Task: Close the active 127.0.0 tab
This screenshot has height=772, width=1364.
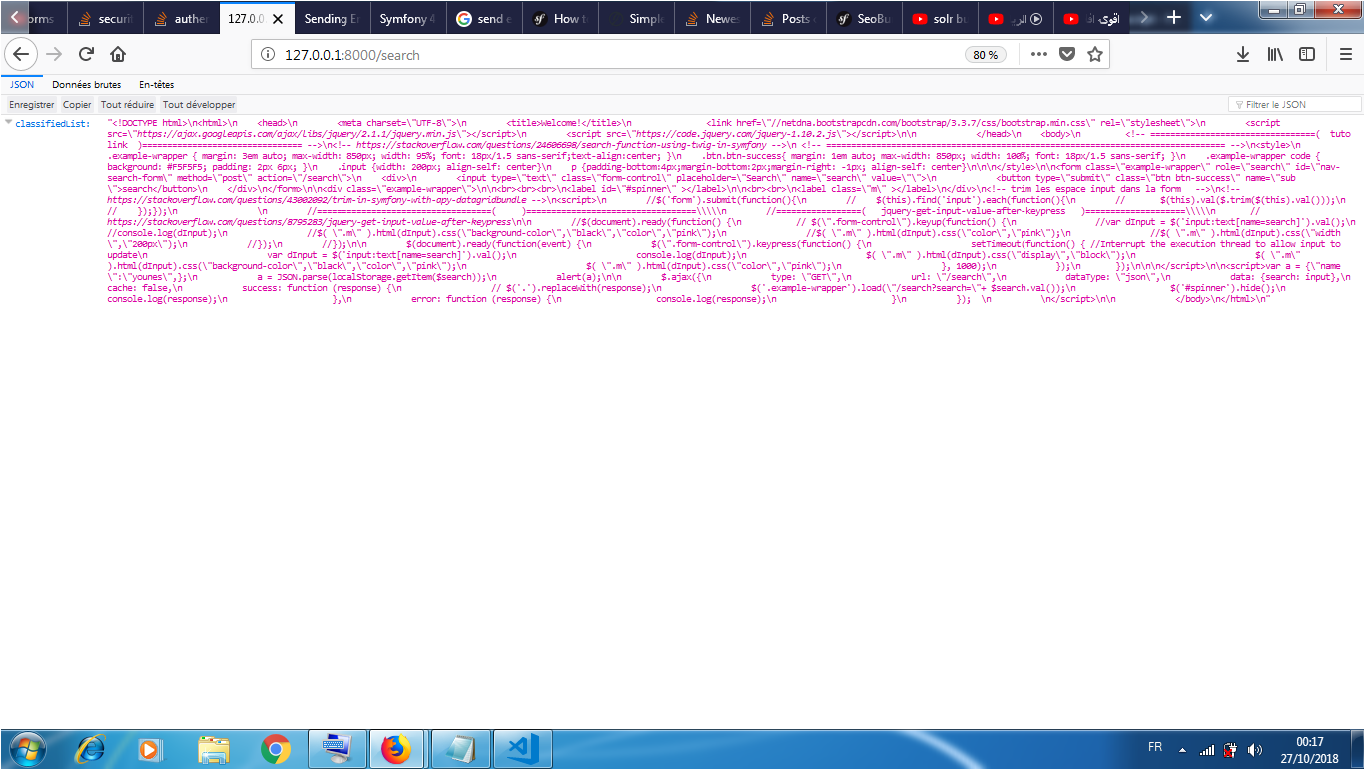Action: [277, 19]
